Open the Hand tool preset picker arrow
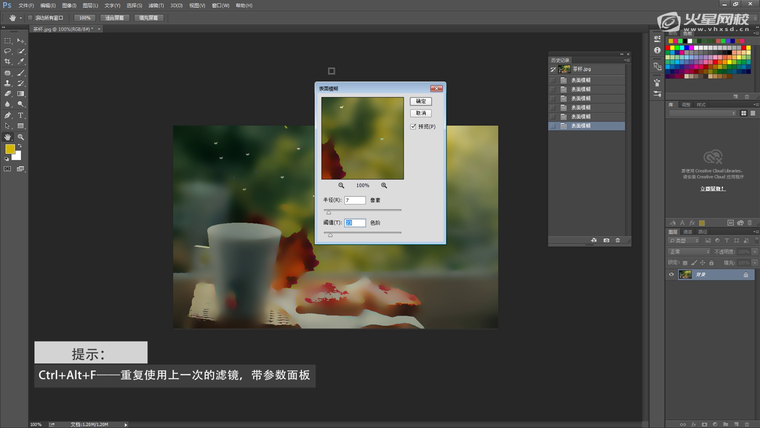The width and height of the screenshot is (760, 428). [x=20, y=18]
